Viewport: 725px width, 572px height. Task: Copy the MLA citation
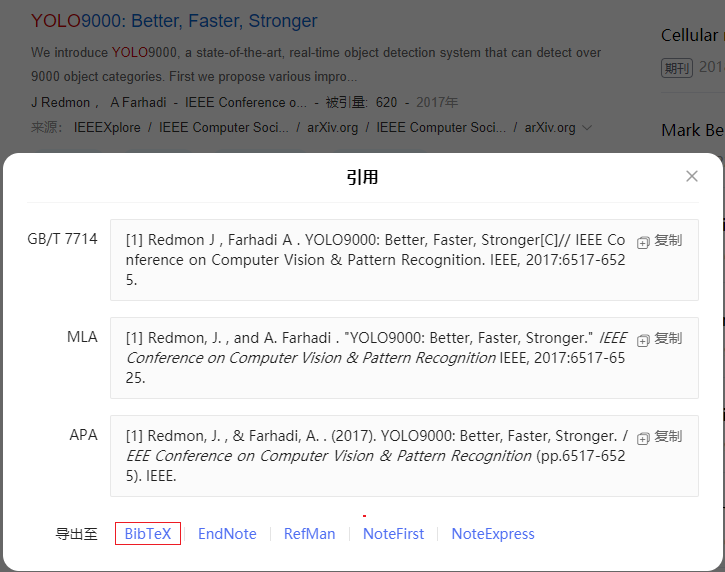[x=659, y=339]
